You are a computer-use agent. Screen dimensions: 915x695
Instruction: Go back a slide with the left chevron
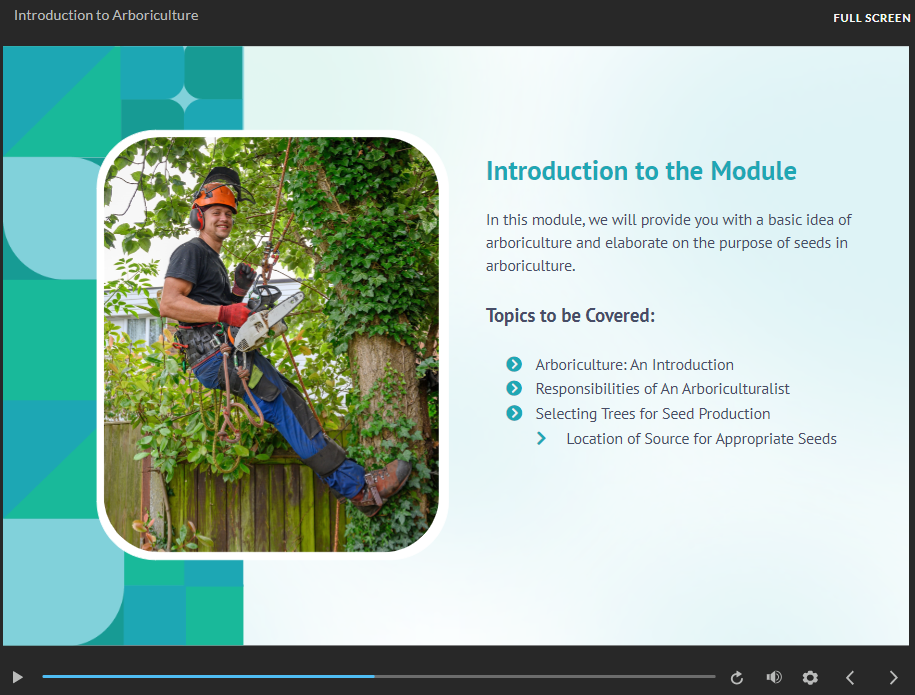coord(851,677)
